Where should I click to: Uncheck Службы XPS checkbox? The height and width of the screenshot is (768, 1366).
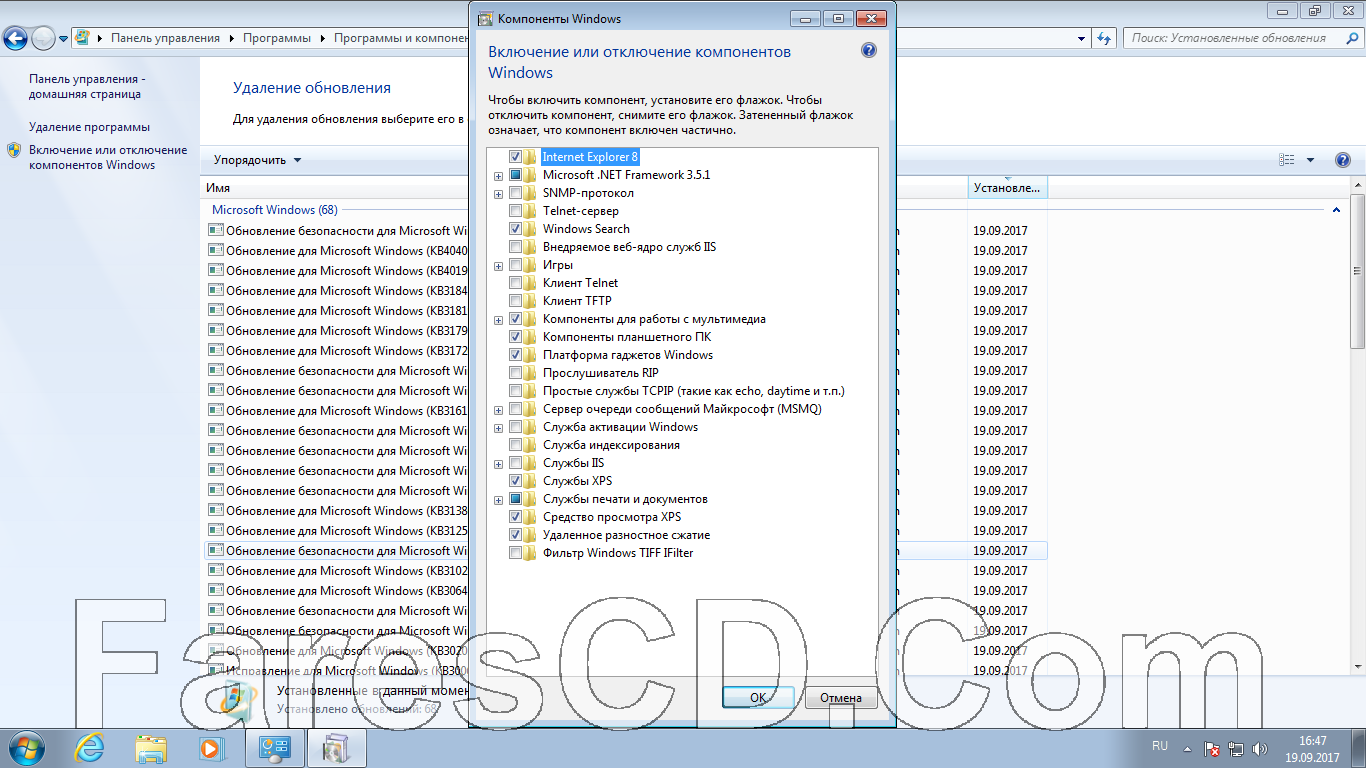(x=515, y=481)
